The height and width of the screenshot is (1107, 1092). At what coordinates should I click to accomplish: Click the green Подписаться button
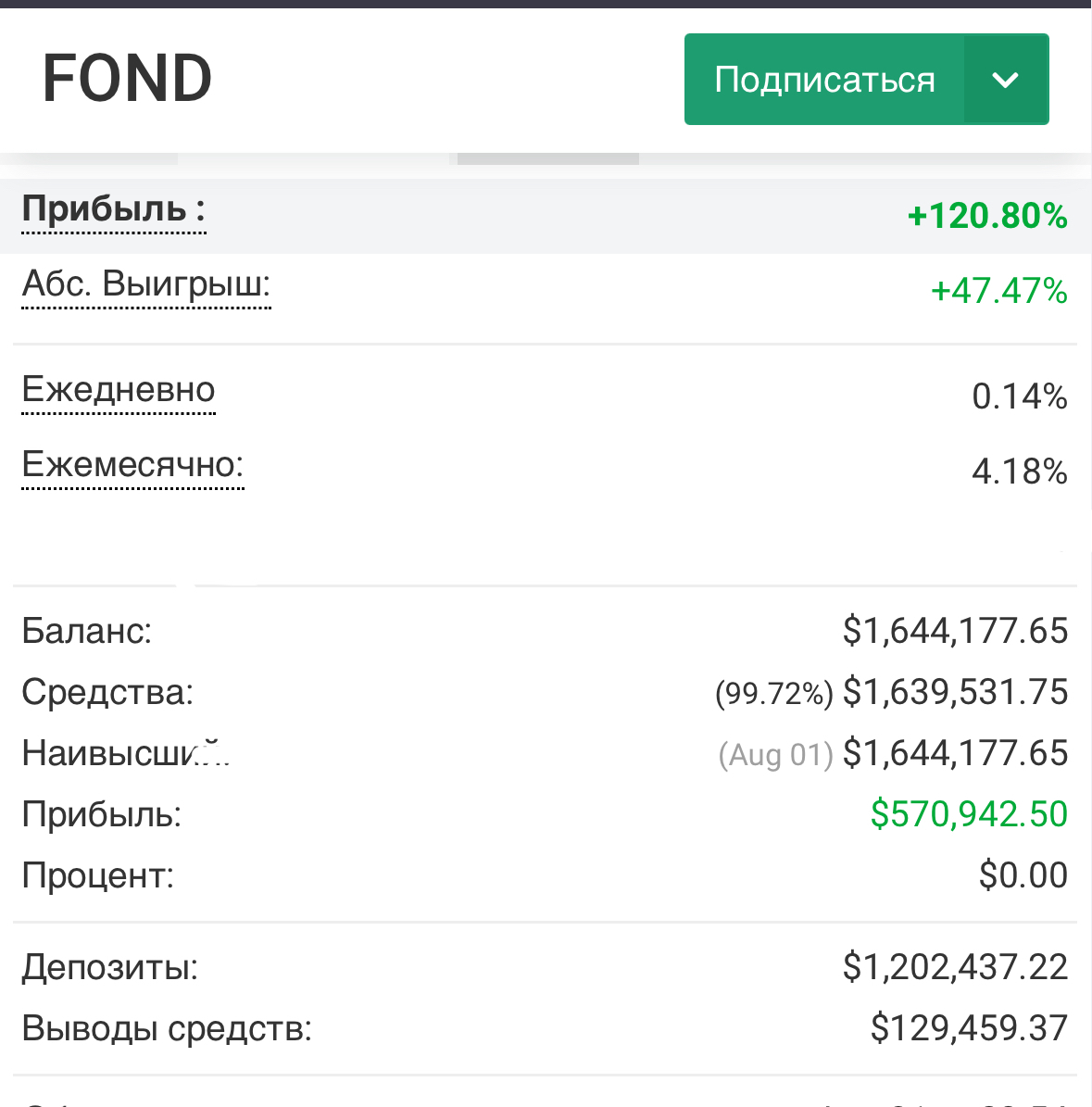pos(823,80)
